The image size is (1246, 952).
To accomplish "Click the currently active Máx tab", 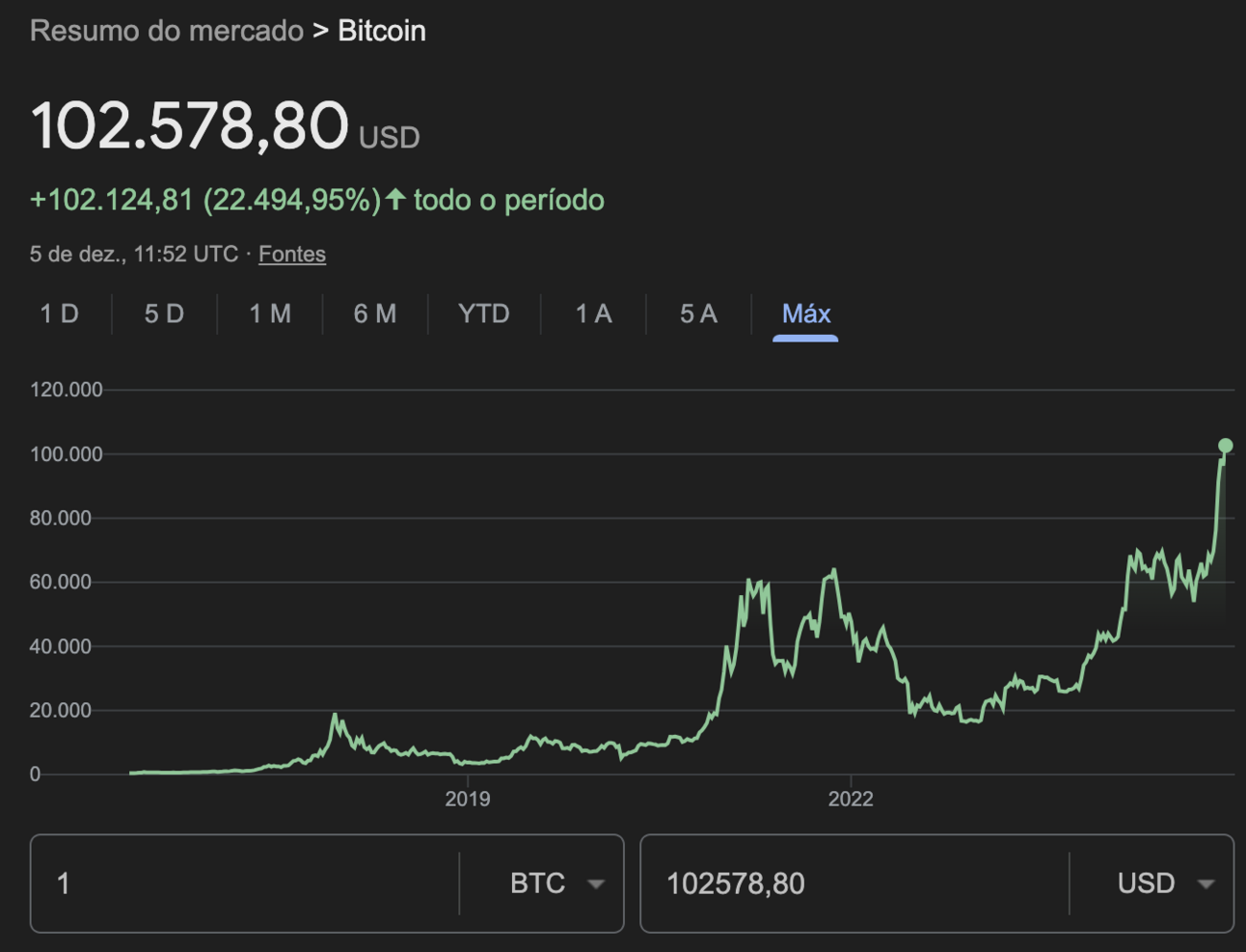I will [806, 313].
